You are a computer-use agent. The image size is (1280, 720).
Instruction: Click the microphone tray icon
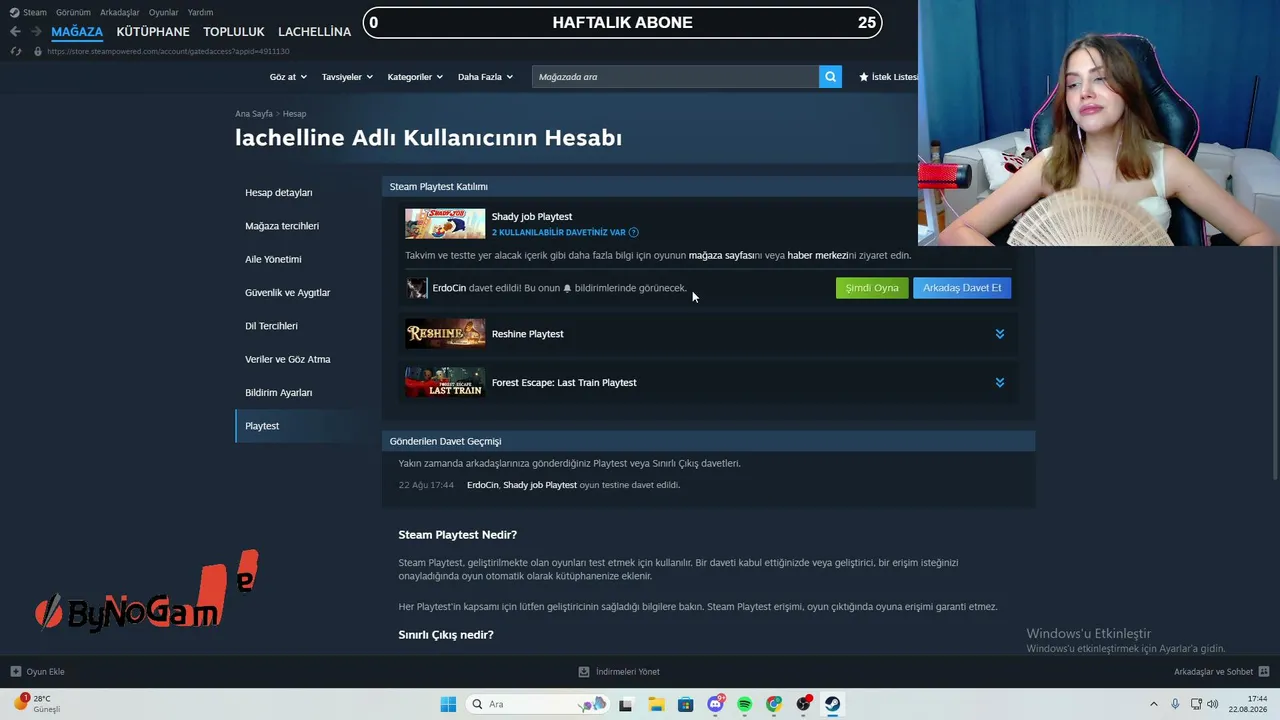click(x=1175, y=704)
